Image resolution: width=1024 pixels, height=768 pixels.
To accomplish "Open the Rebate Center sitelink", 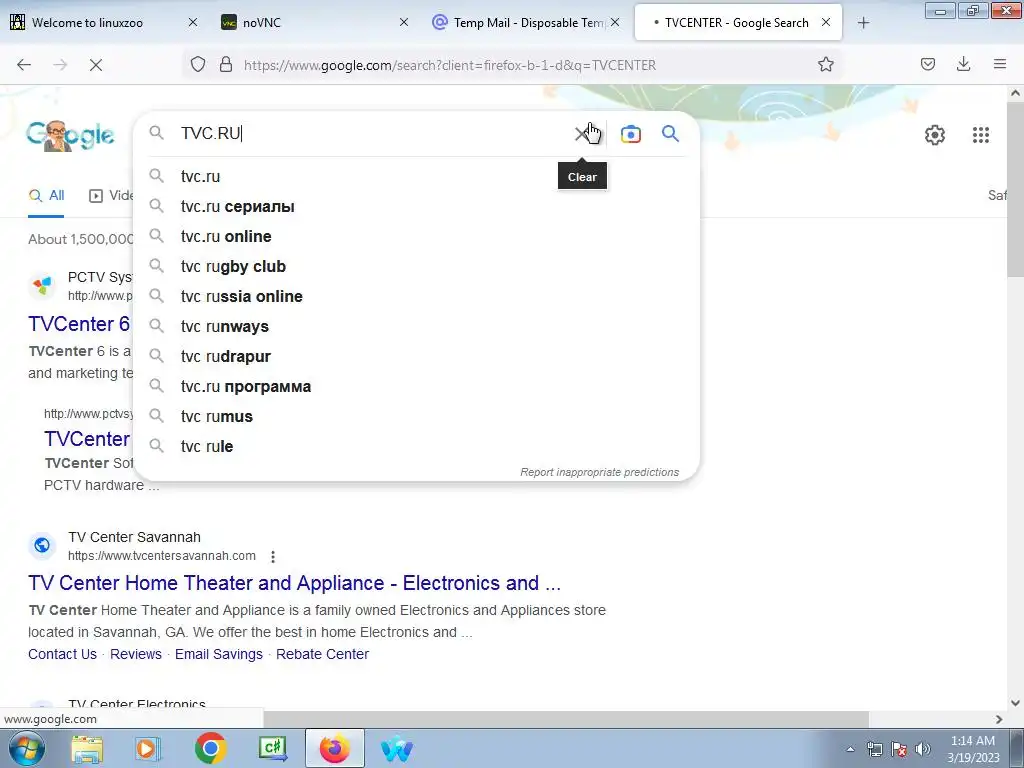I will point(322,654).
